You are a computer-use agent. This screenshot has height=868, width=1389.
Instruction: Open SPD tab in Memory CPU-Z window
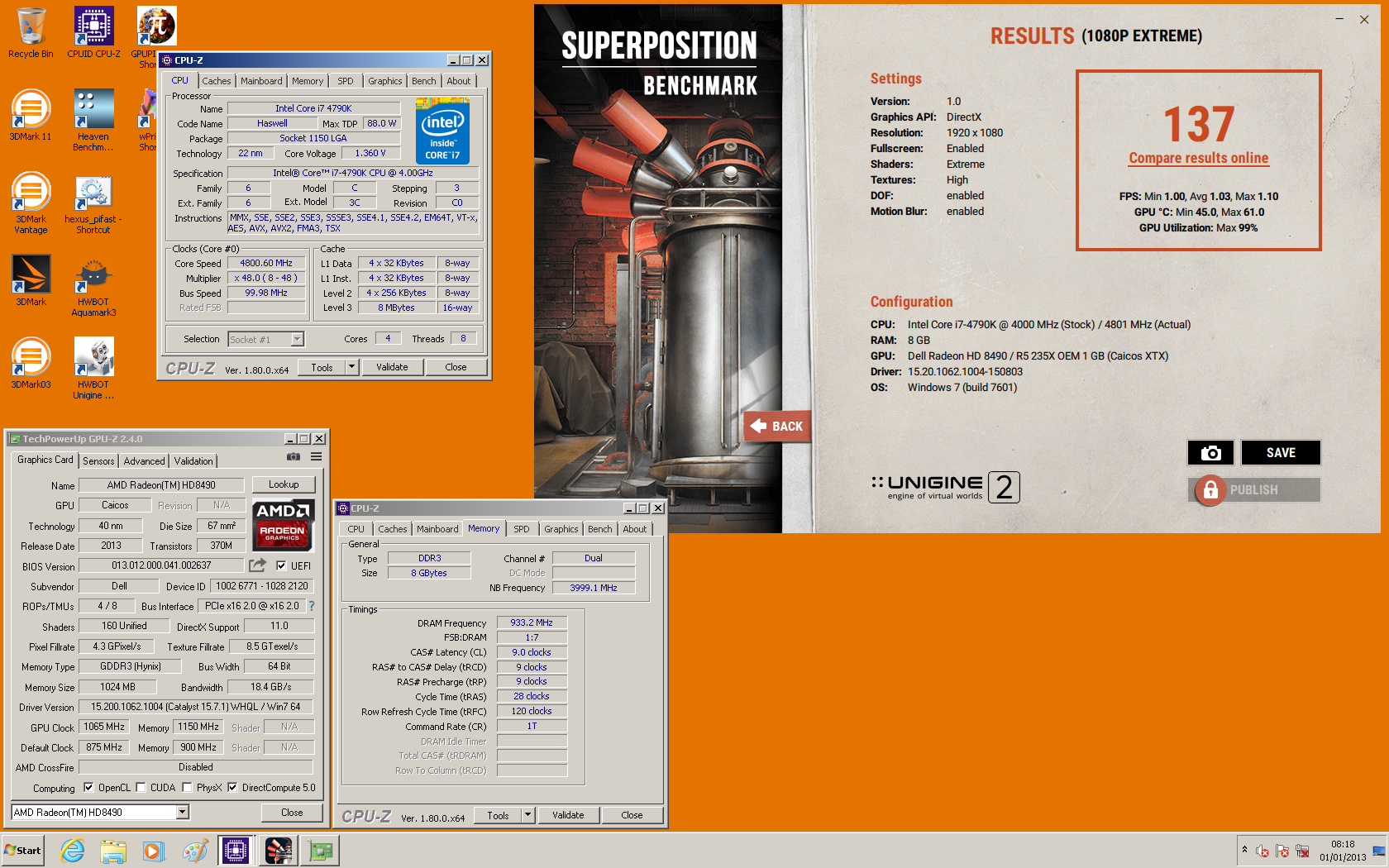tap(522, 529)
